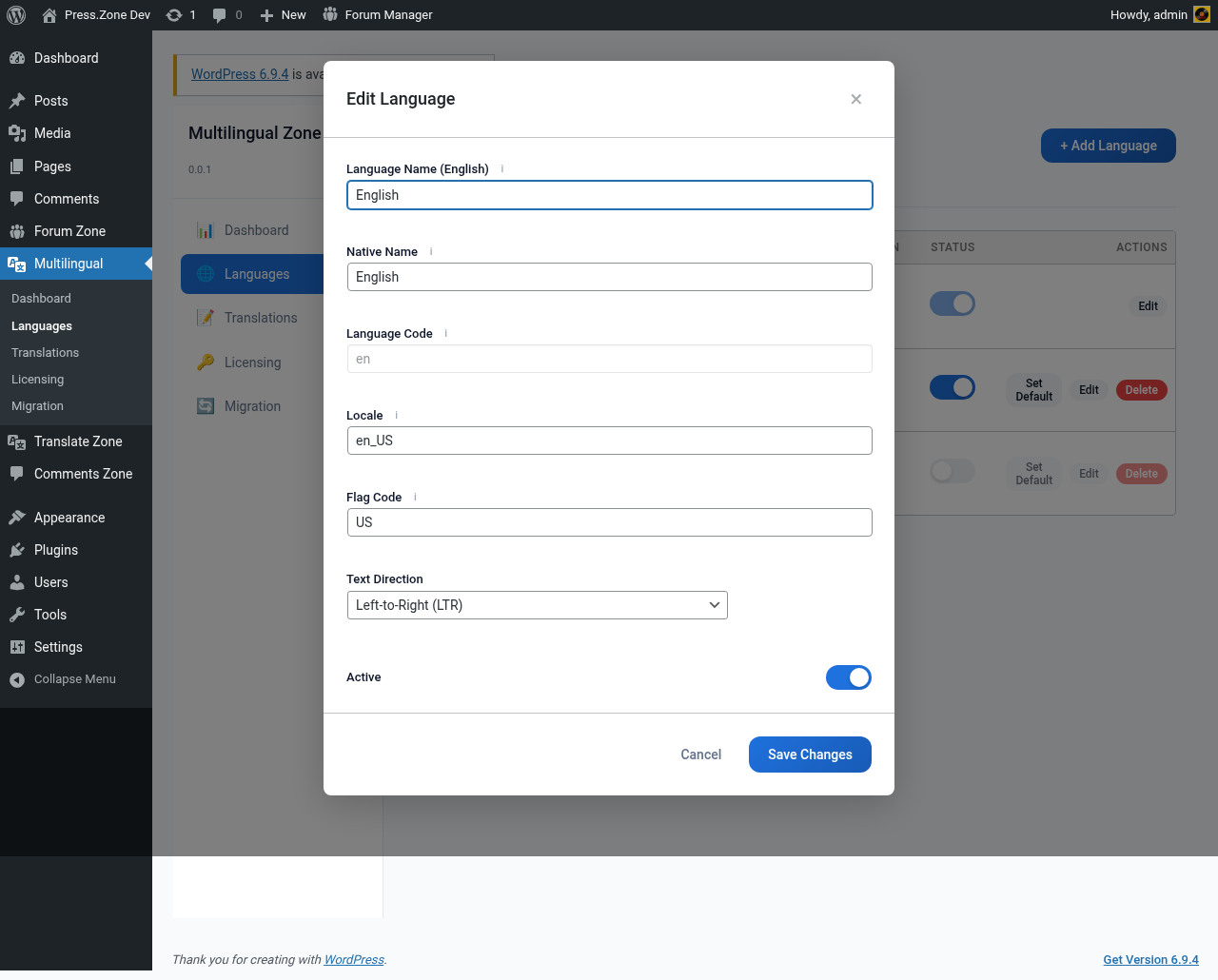
Task: Toggle the disabled status switch in last row
Action: (953, 471)
